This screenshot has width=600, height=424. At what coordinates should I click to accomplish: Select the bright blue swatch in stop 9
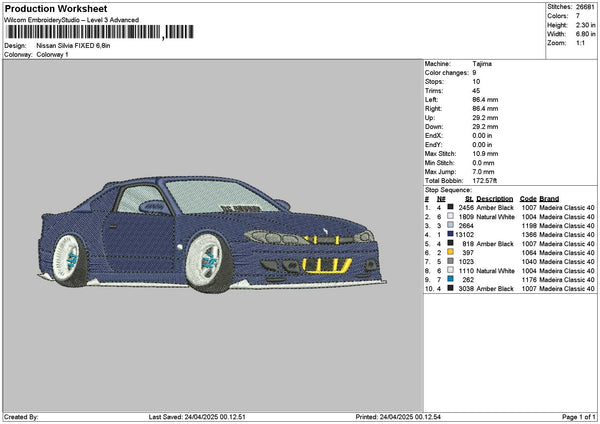pos(450,279)
